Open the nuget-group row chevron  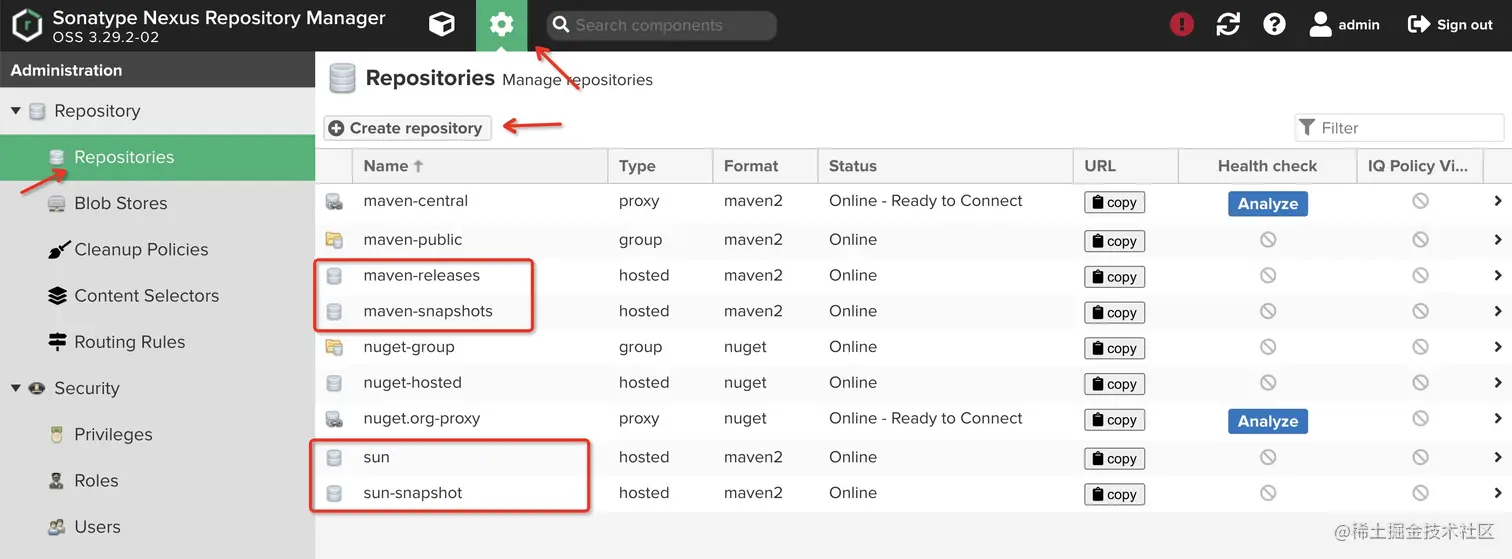point(1497,347)
